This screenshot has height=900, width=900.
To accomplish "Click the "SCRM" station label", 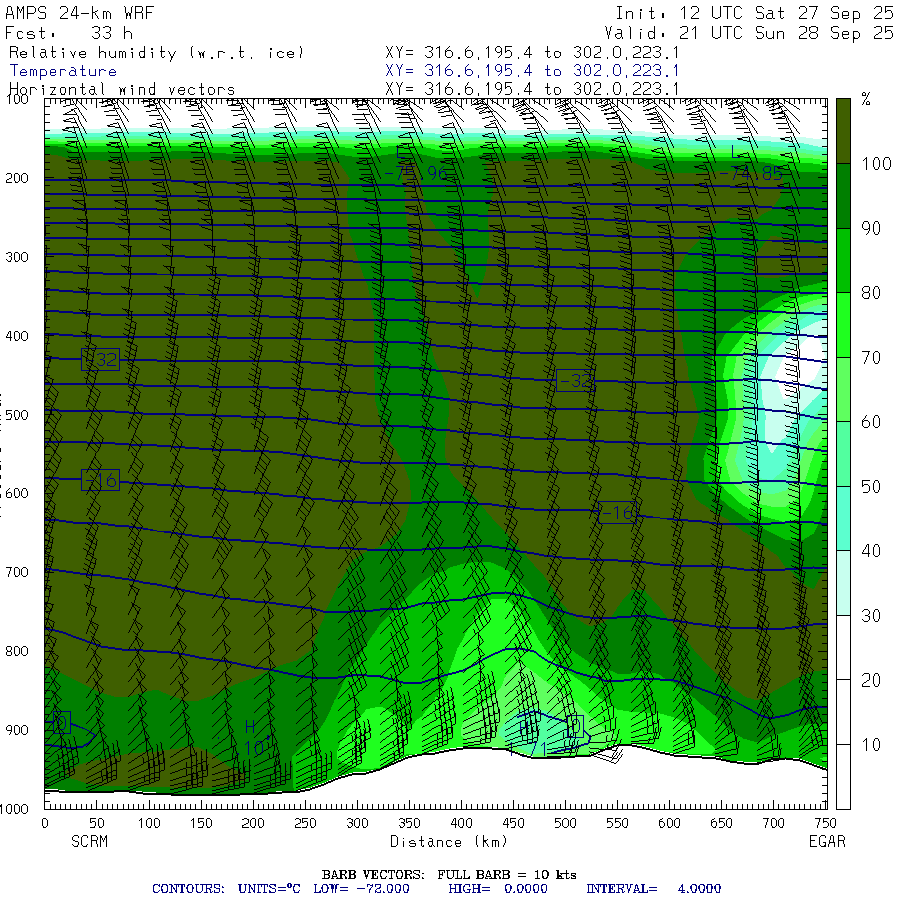I will [90, 841].
